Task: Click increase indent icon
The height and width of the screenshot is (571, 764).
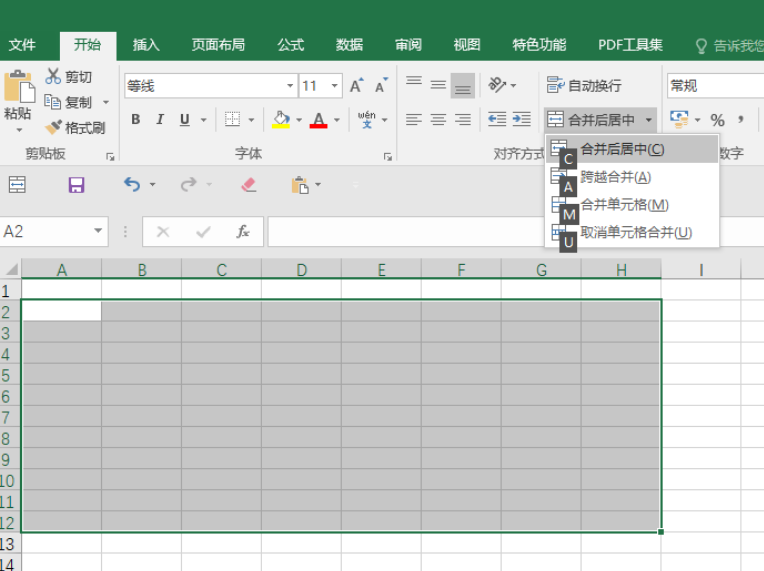Action: (521, 119)
